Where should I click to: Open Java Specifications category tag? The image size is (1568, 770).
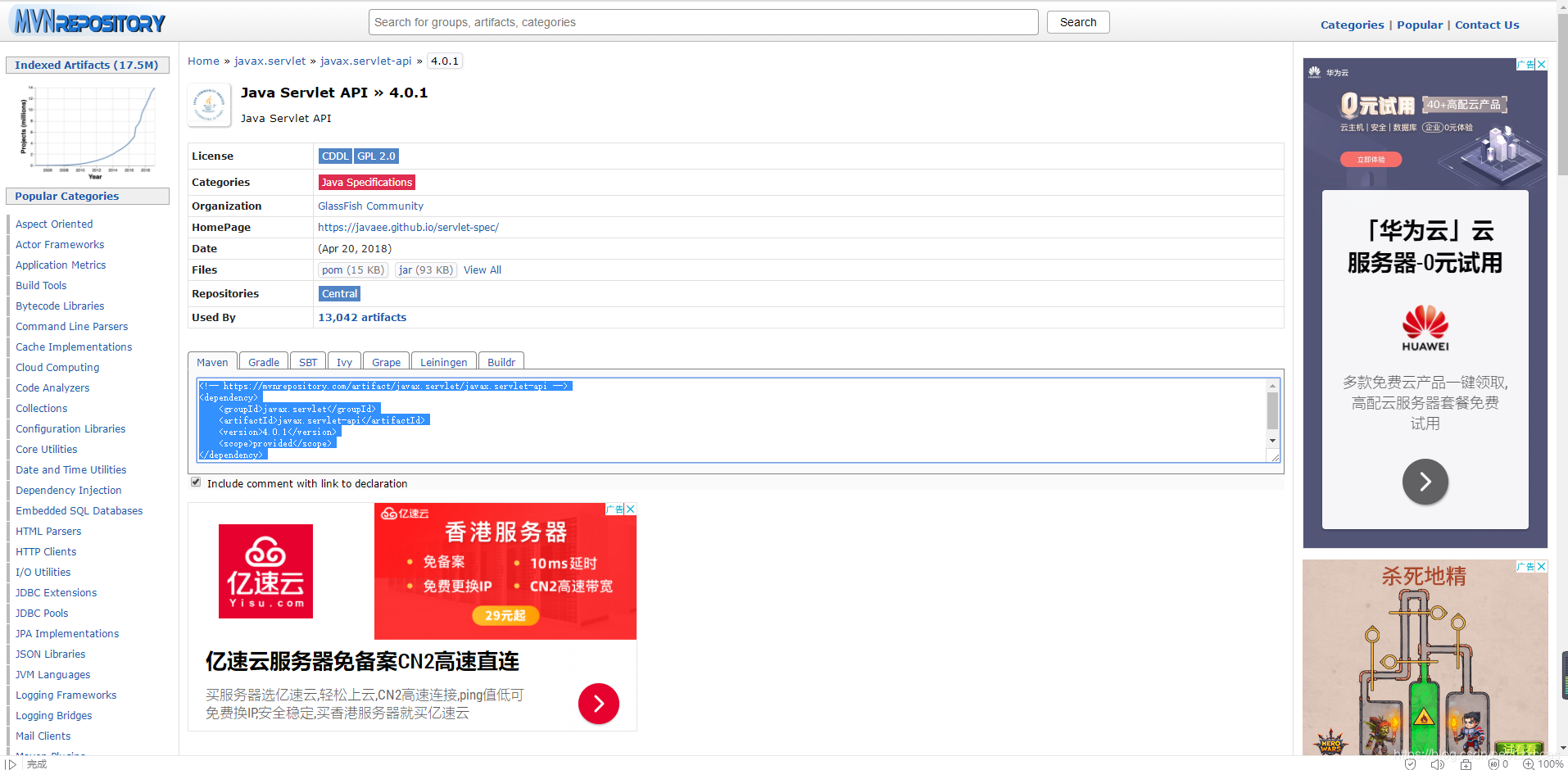[366, 182]
